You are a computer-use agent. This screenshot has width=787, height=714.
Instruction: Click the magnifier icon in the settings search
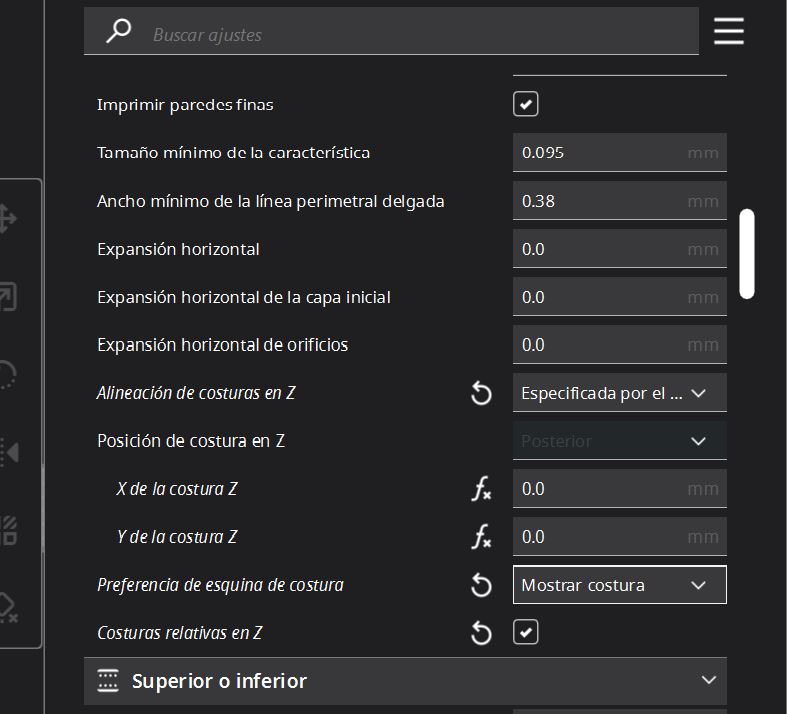[x=119, y=31]
